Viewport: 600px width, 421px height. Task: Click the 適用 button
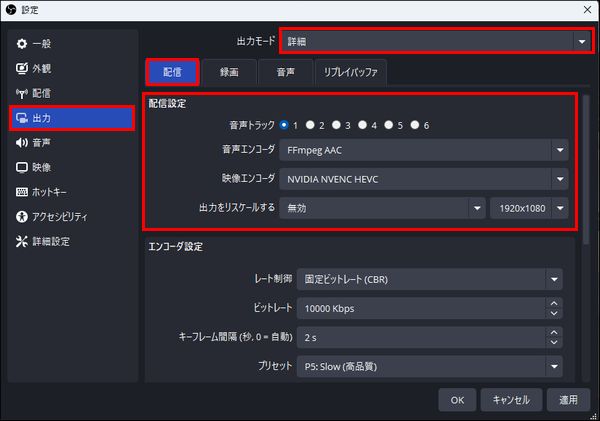point(568,400)
